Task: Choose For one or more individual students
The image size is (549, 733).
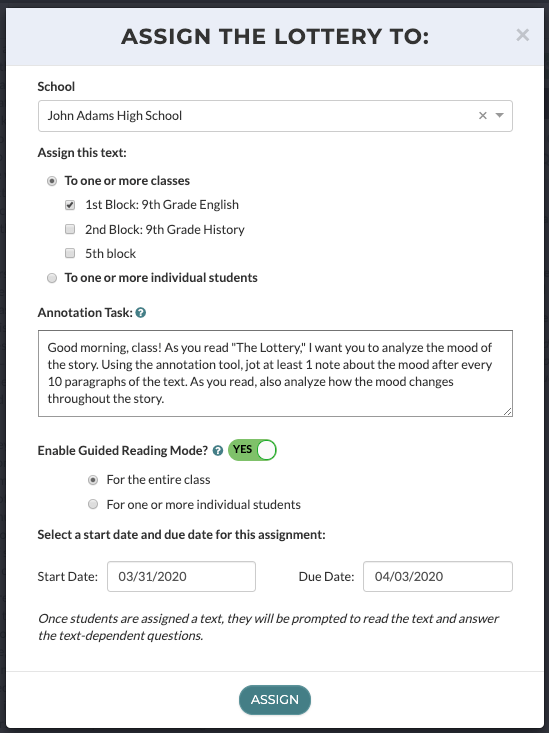Action: [x=93, y=504]
